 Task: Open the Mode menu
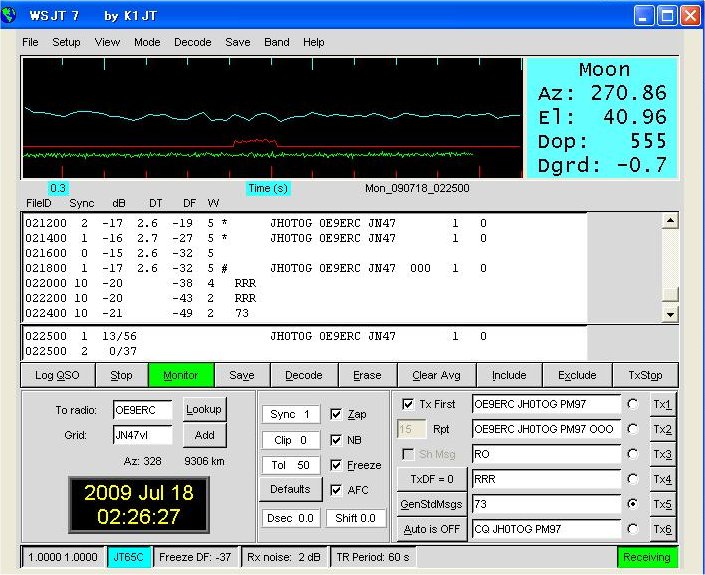[x=147, y=42]
